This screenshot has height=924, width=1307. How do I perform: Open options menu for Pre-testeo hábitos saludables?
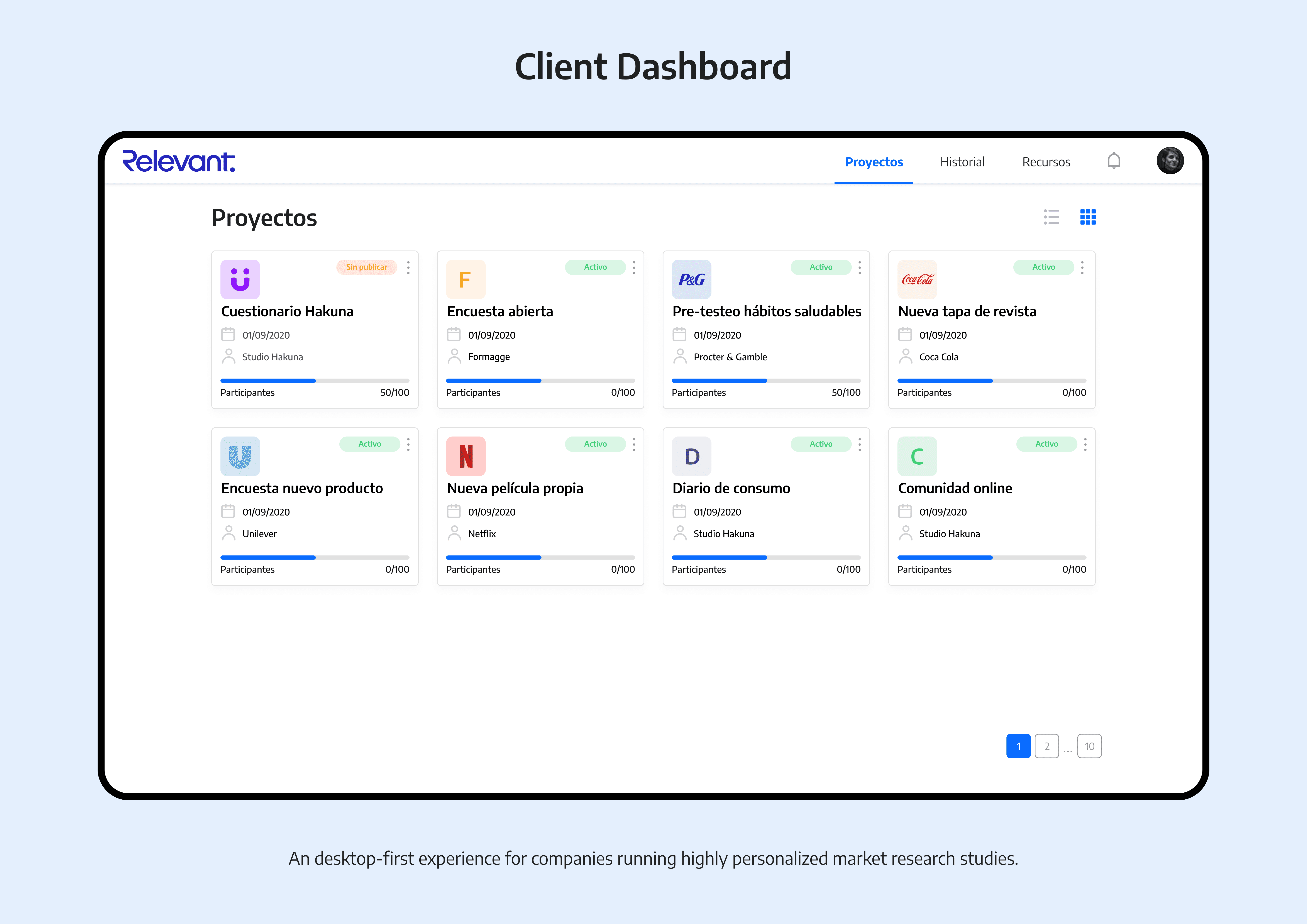point(860,267)
